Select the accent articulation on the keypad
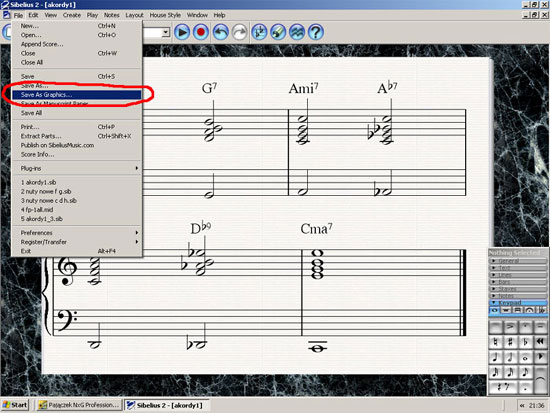The width and height of the screenshot is (550, 413). coord(511,327)
